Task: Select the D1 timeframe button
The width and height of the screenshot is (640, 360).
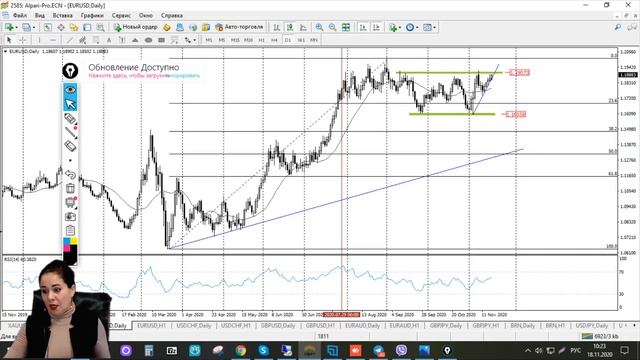Action: (x=288, y=40)
